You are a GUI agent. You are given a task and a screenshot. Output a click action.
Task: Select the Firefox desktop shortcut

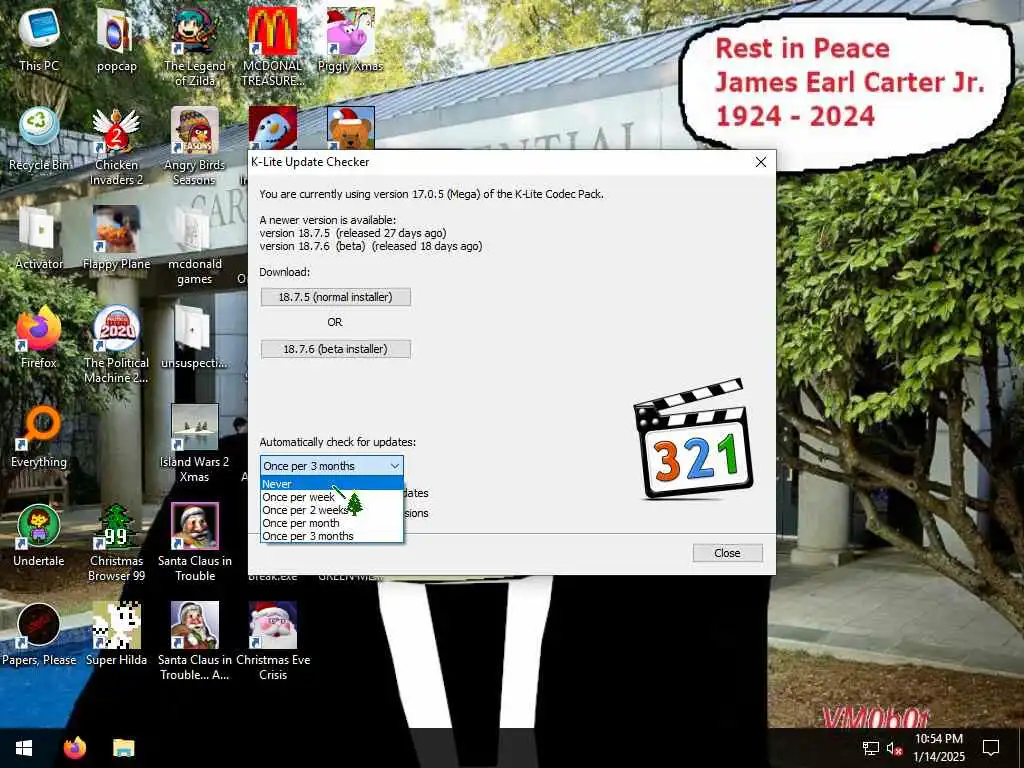[39, 336]
